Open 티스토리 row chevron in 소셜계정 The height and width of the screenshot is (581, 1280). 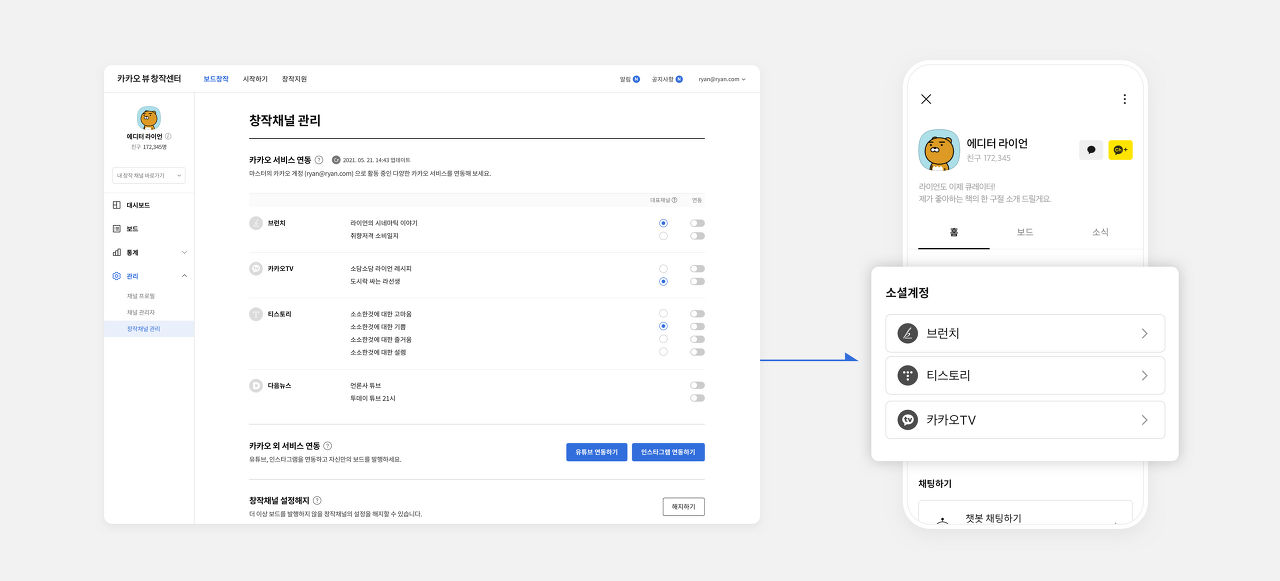[x=1144, y=376]
